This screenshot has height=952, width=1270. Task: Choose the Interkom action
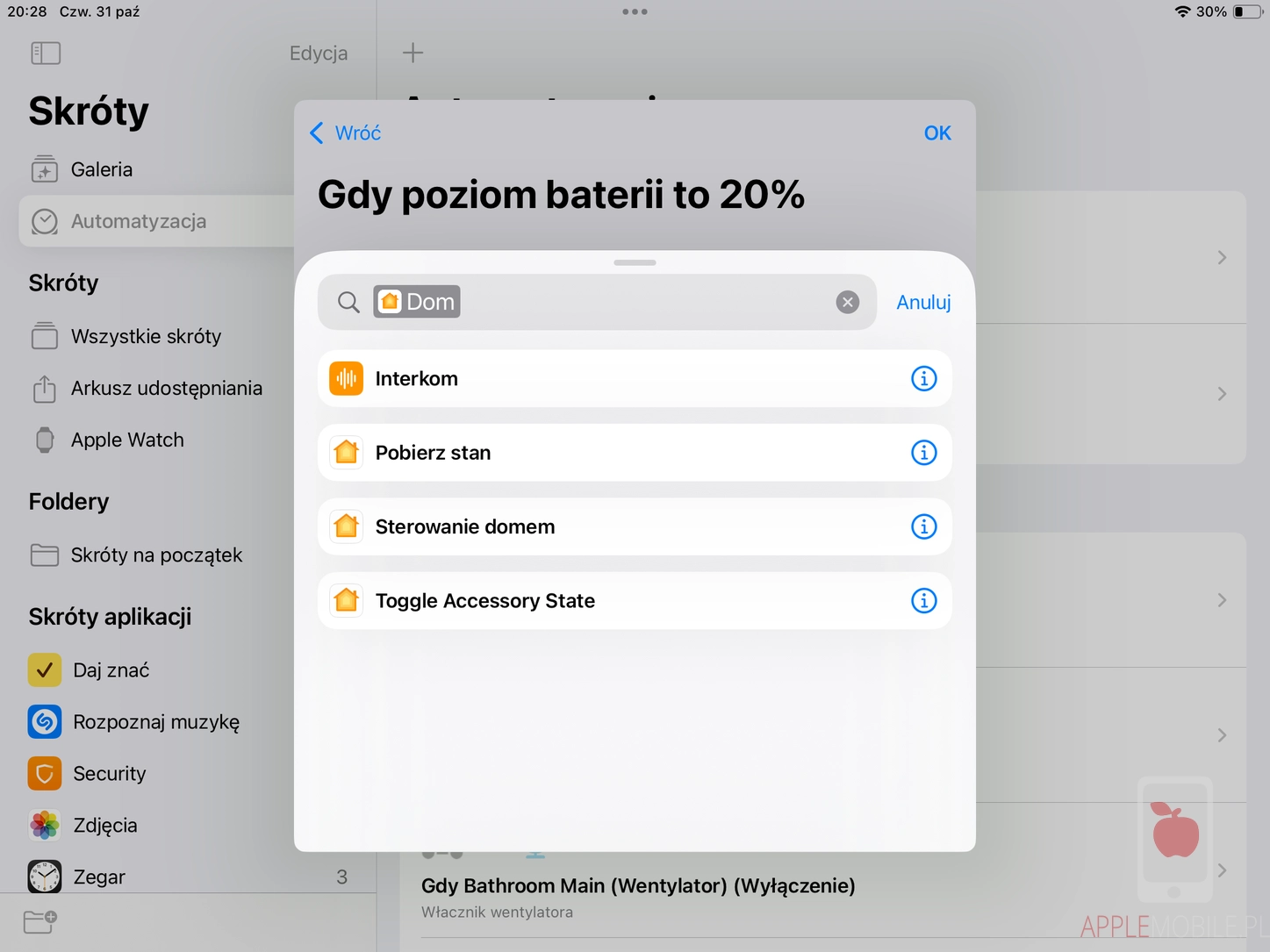click(417, 379)
